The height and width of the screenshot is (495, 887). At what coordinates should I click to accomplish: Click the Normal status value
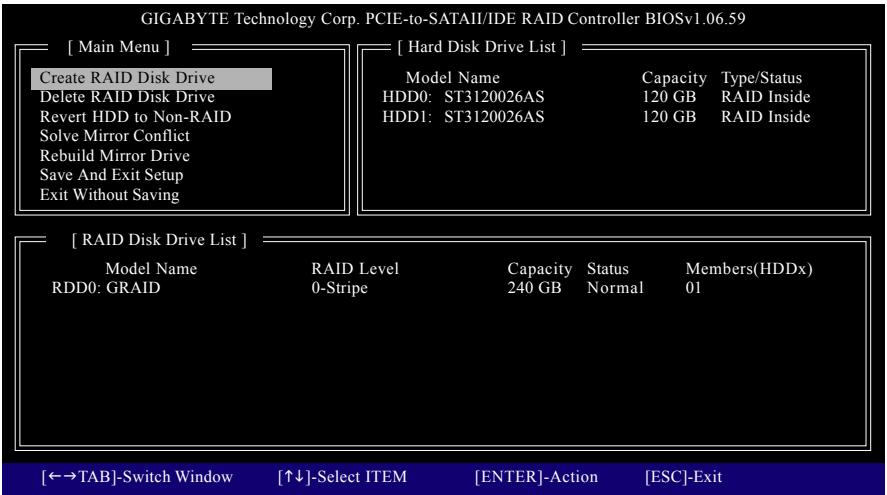(x=615, y=288)
